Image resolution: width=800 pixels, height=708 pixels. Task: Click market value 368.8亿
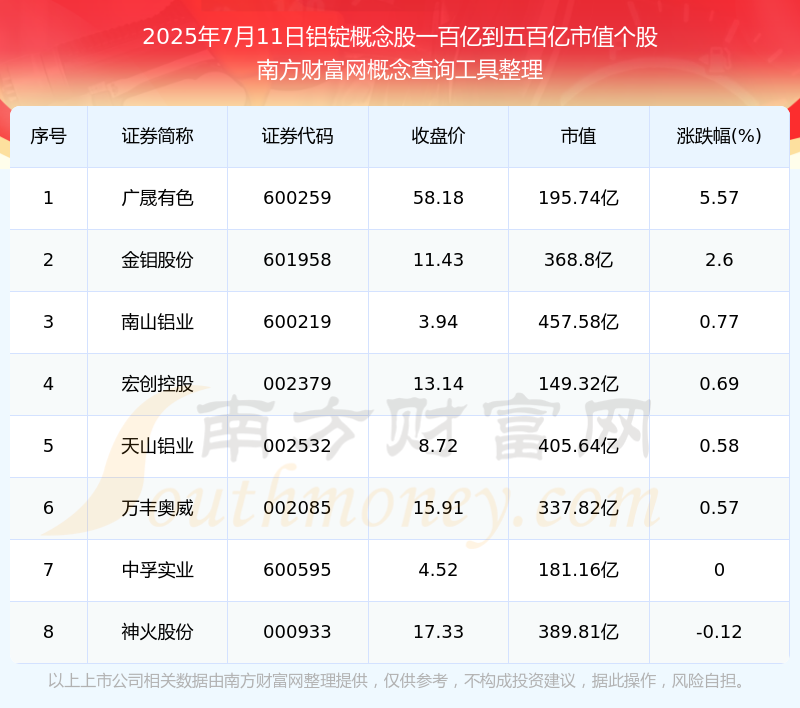[x=579, y=260]
